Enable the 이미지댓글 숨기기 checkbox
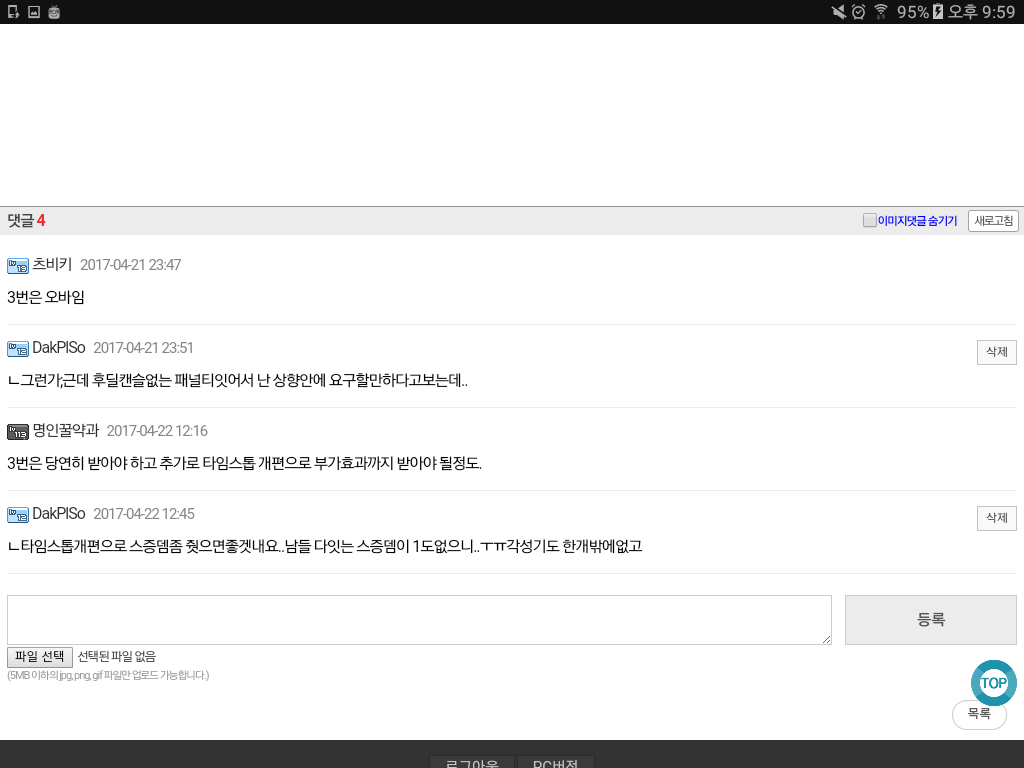This screenshot has width=1024, height=768. (870, 221)
